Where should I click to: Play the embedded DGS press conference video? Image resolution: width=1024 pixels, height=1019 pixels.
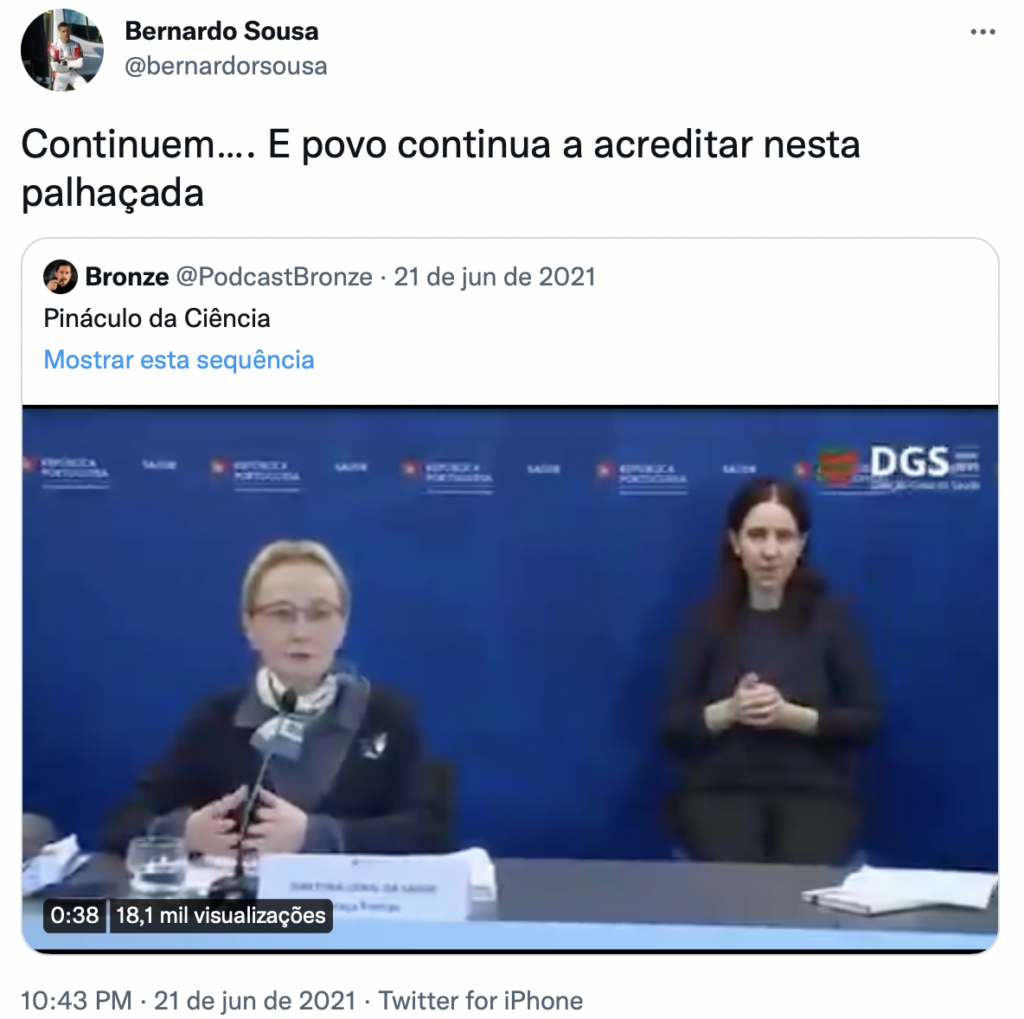[510, 678]
